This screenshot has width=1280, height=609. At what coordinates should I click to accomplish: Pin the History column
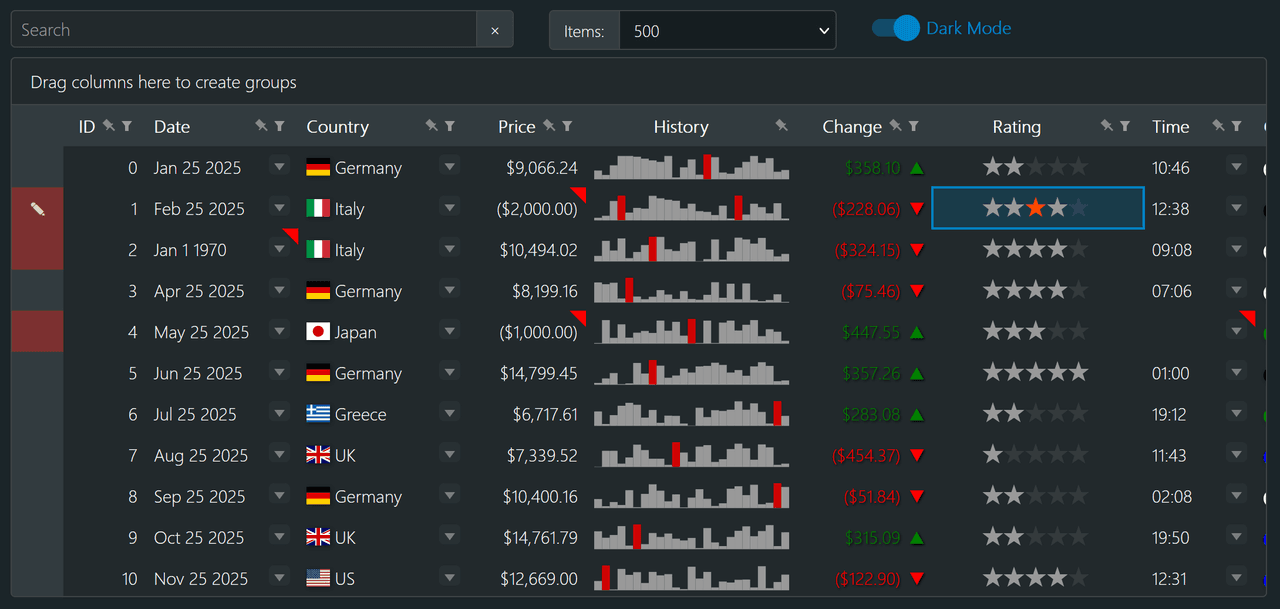[x=781, y=126]
